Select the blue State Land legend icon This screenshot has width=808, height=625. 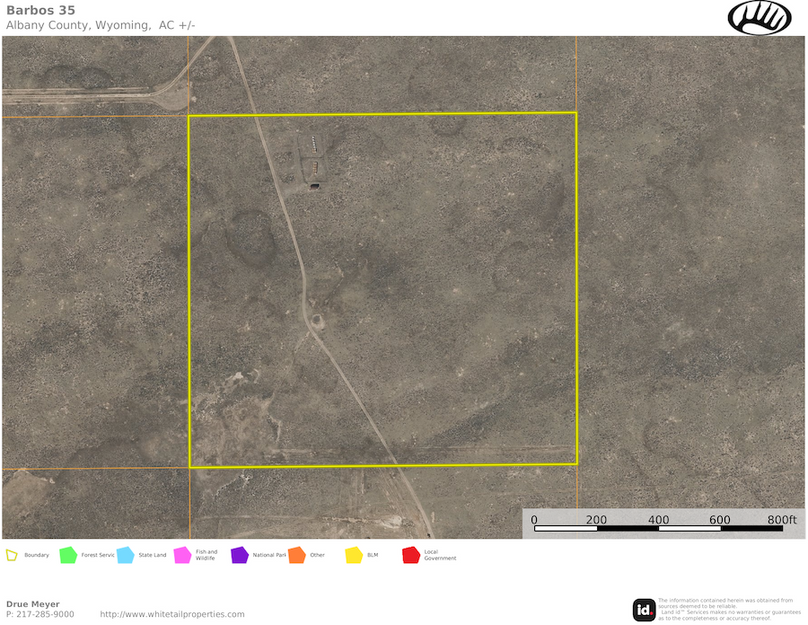pos(125,555)
